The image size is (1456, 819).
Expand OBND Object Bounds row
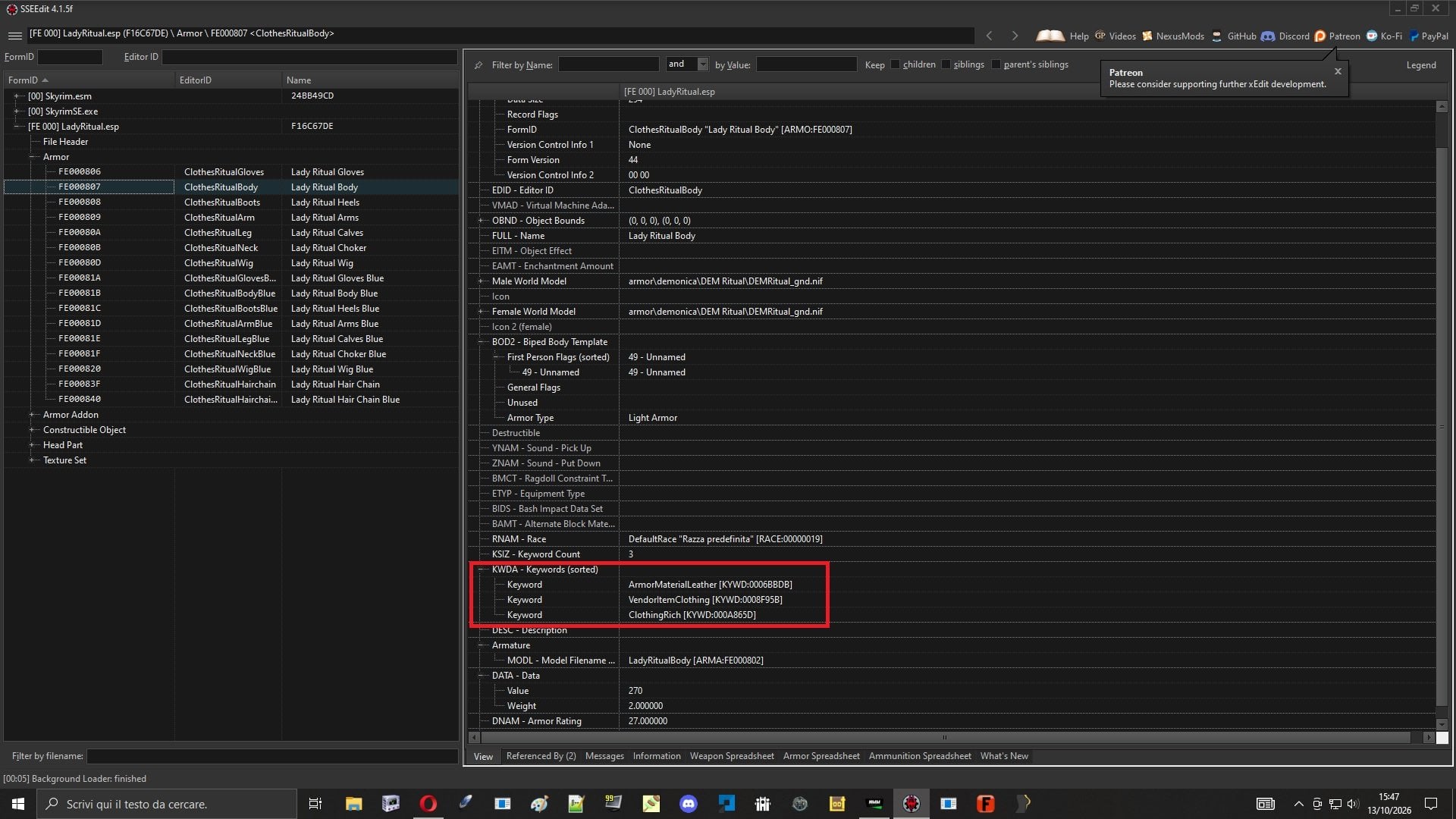[480, 221]
